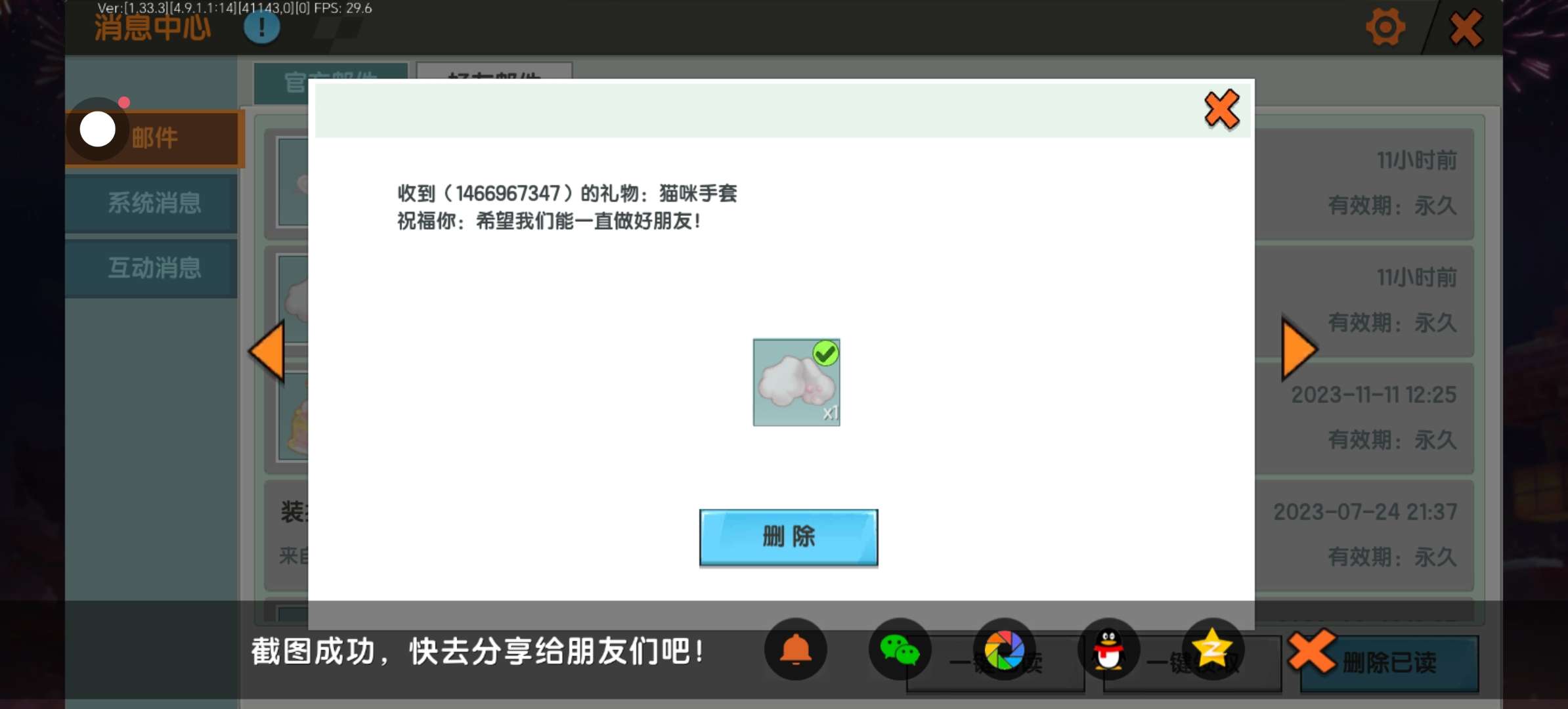This screenshot has height=709, width=1568.
Task: Open the orange settings gear
Action: click(1385, 28)
